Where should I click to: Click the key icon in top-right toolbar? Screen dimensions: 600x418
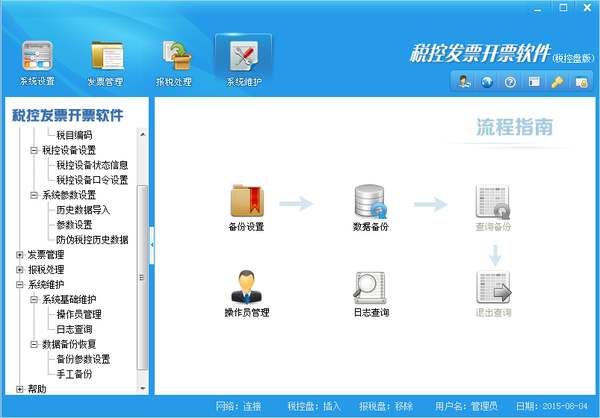coord(556,82)
